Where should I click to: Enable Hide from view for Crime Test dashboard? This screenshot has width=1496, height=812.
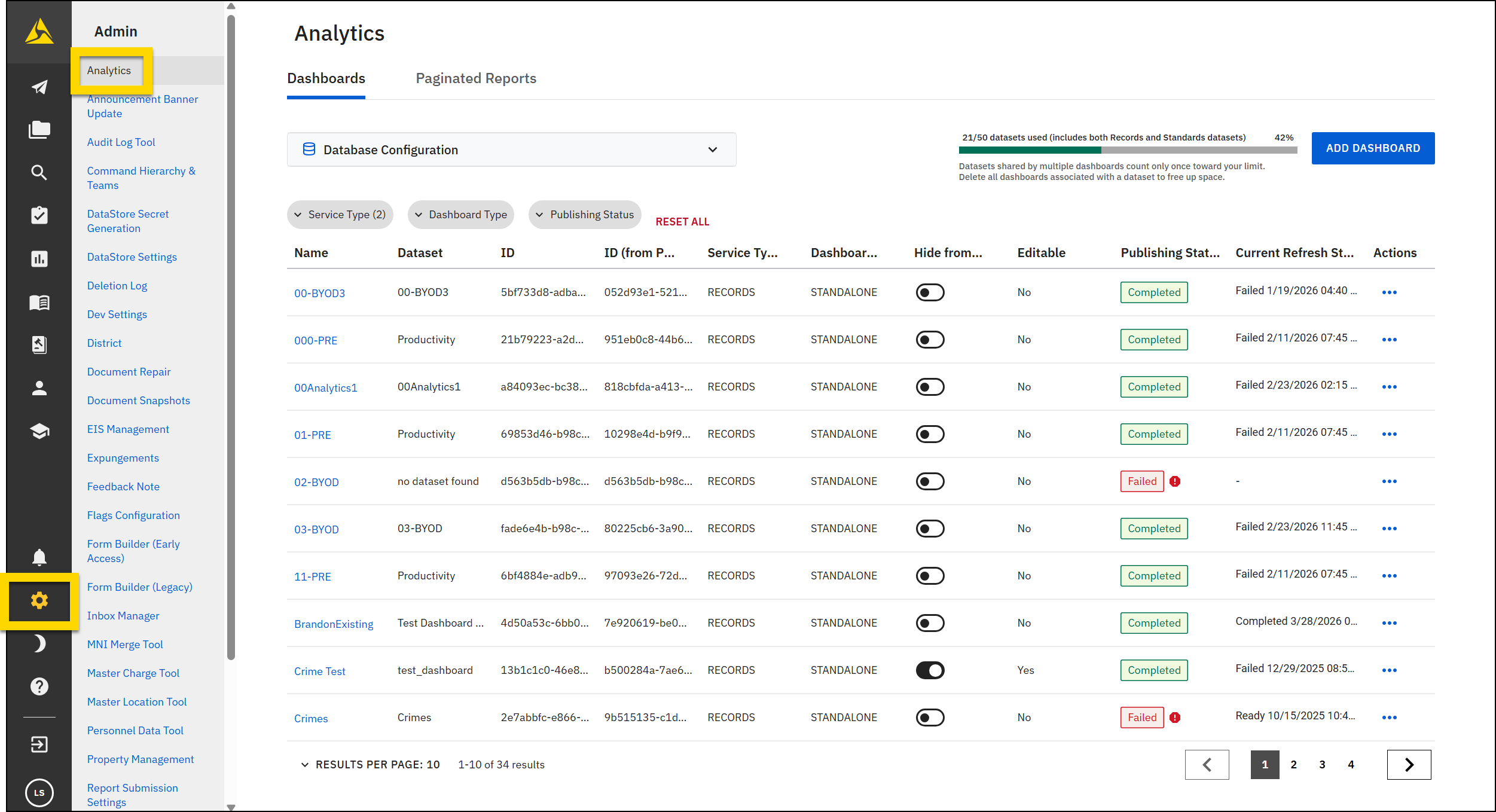(930, 670)
